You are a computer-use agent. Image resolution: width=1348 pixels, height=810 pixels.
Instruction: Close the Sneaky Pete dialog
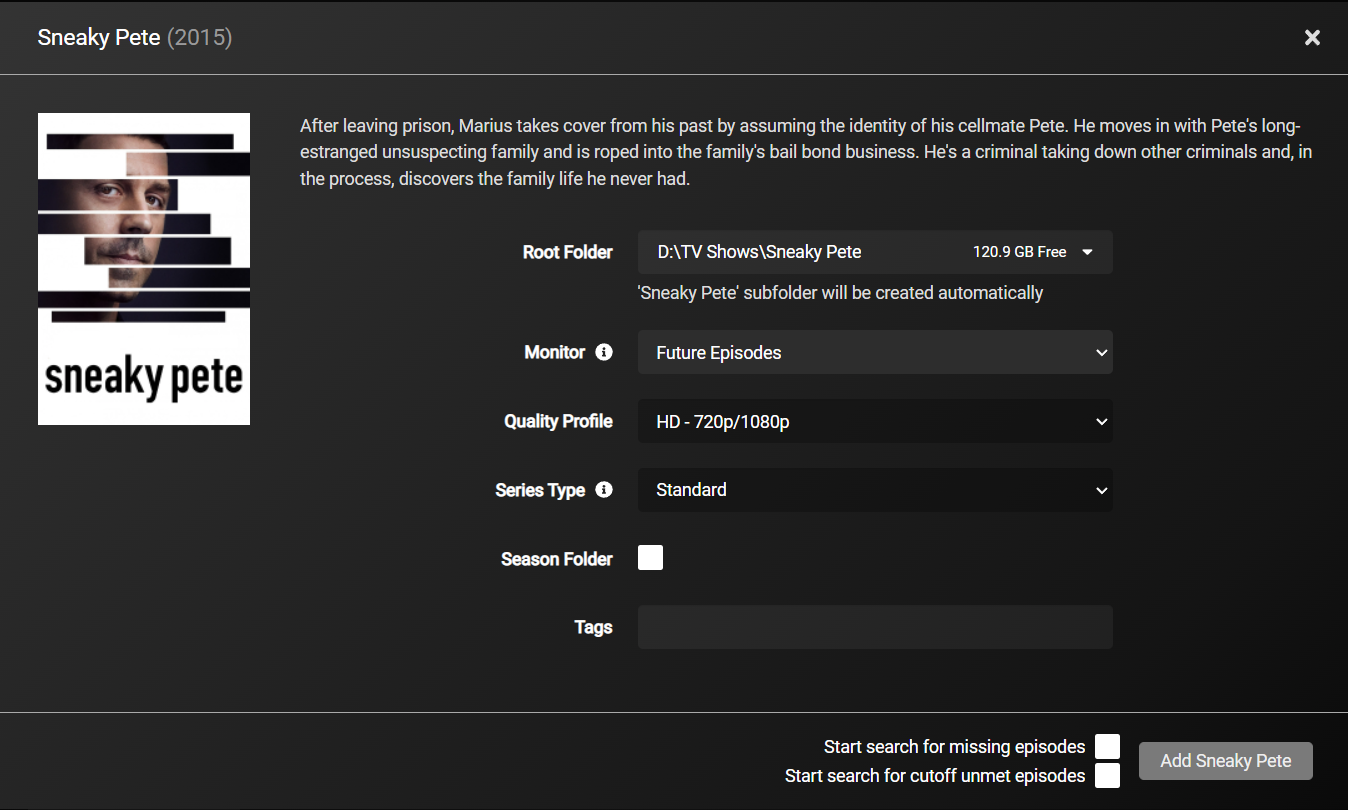(1312, 38)
